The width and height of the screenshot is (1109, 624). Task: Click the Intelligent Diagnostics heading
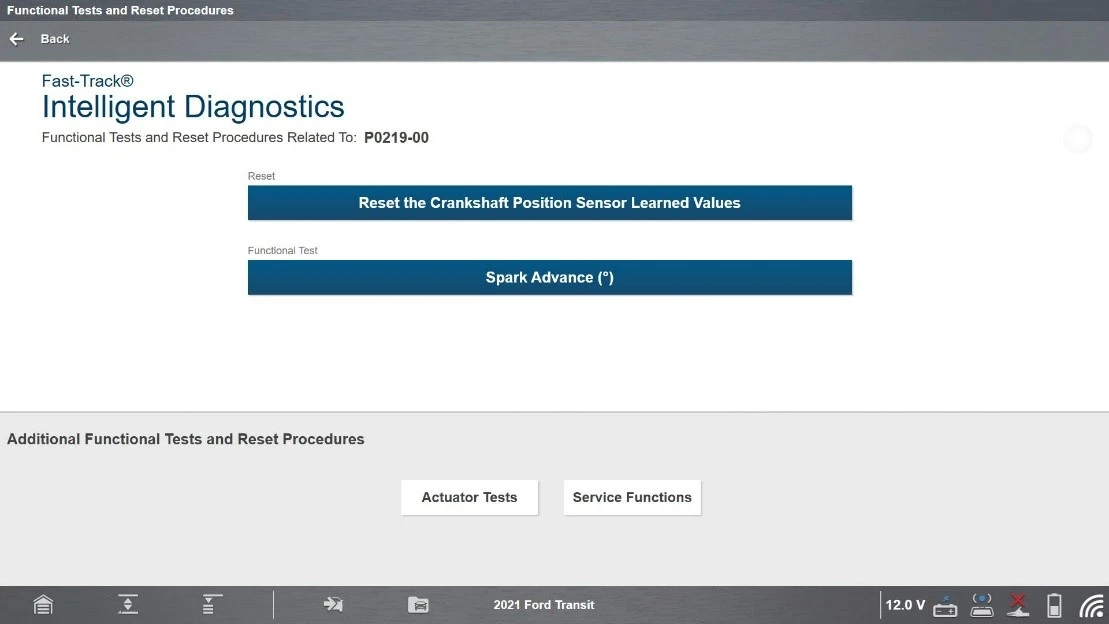tap(193, 107)
